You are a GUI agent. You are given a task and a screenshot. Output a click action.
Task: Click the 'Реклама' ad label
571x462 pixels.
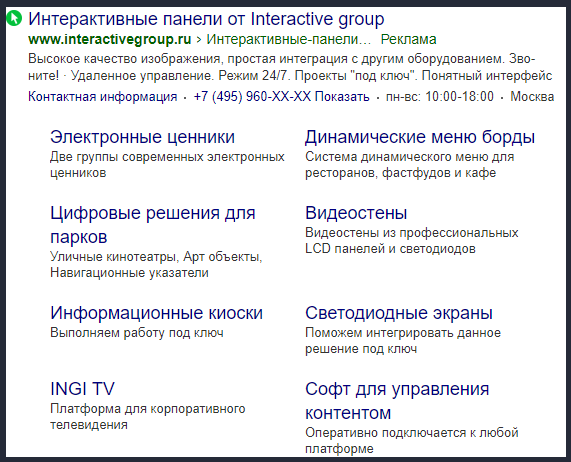coord(408,39)
